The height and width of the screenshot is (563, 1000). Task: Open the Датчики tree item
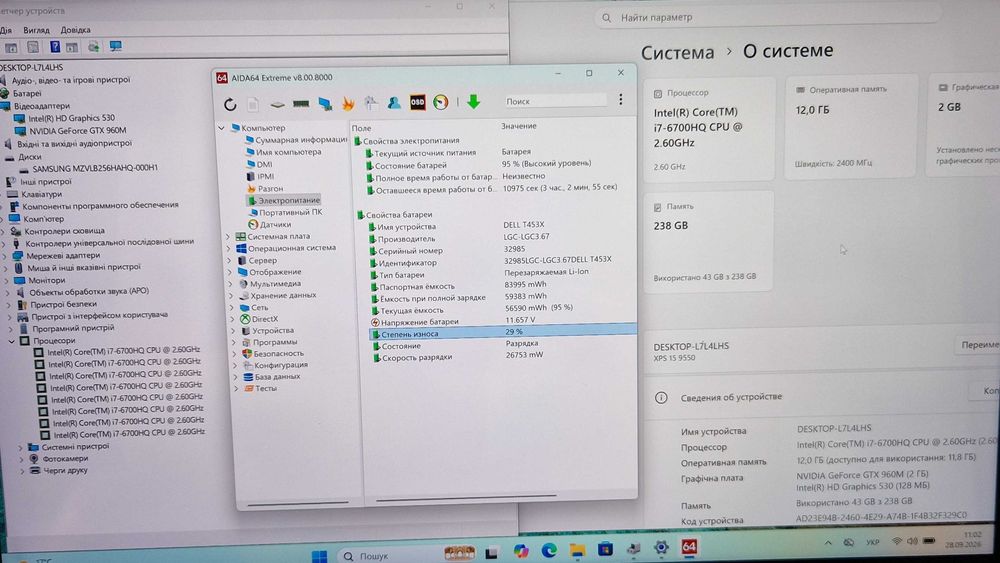click(x=270, y=224)
